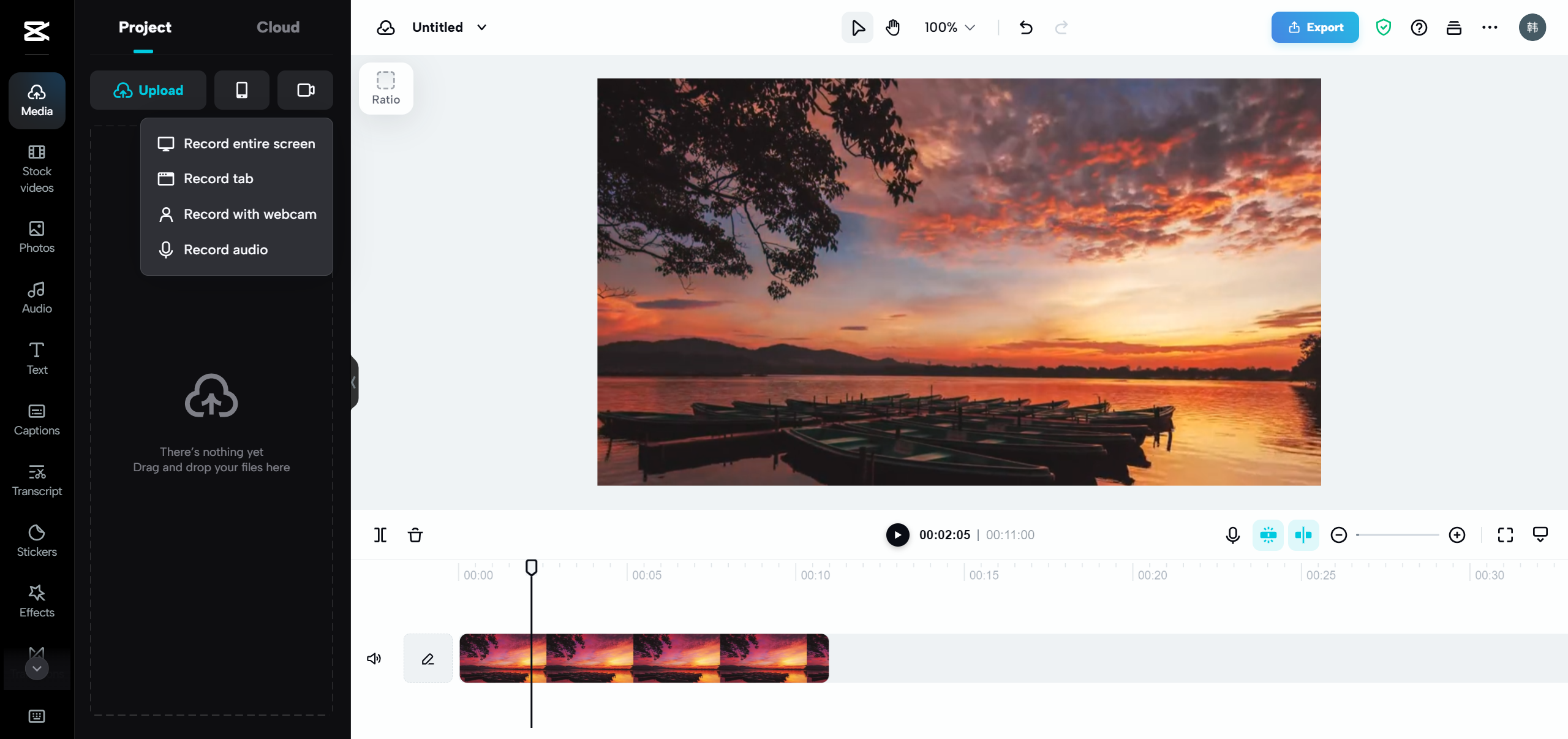Screen dimensions: 1568x739
Task: Click the Export button
Action: [1314, 27]
